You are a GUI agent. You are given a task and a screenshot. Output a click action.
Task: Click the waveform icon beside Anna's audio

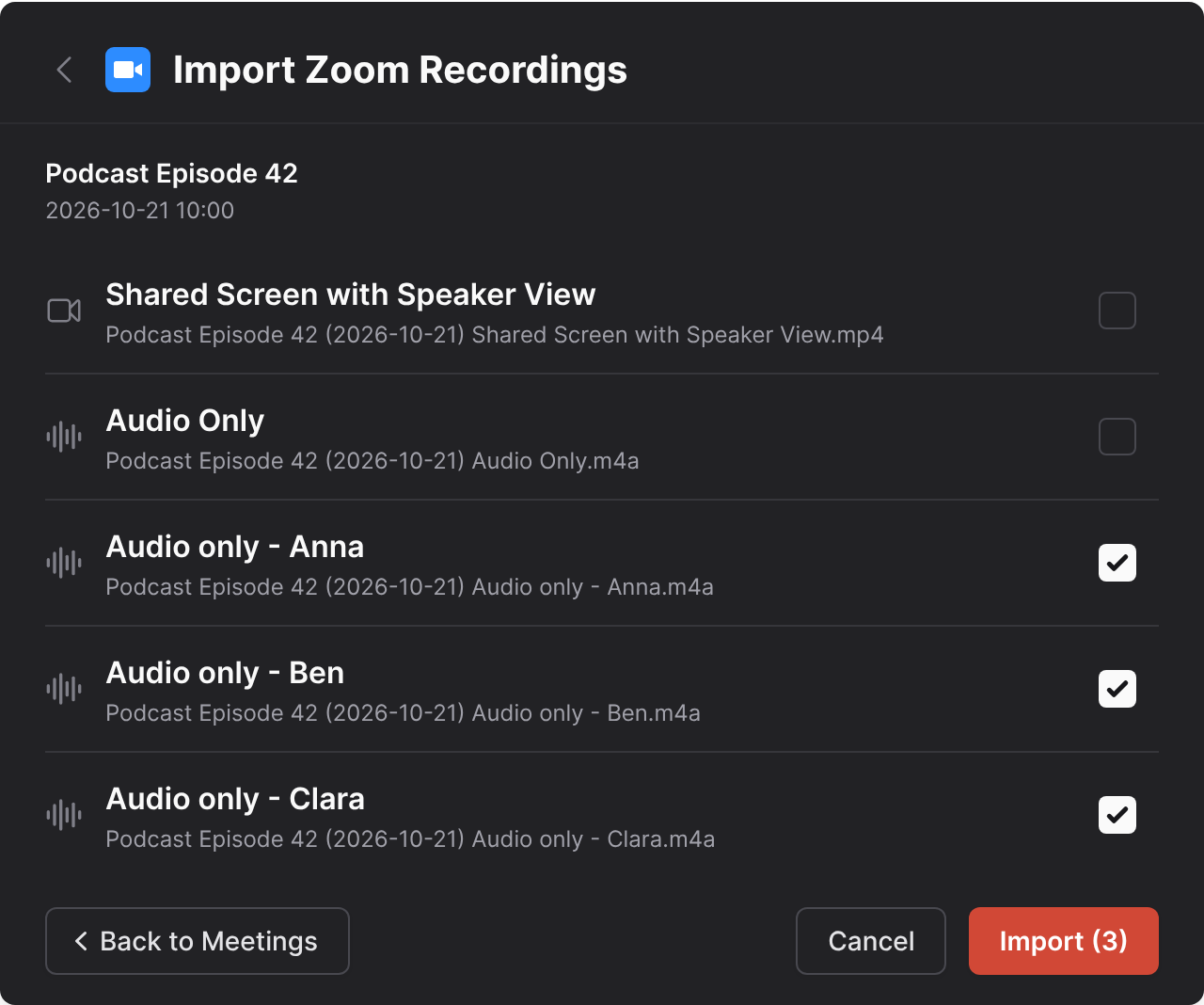point(64,563)
